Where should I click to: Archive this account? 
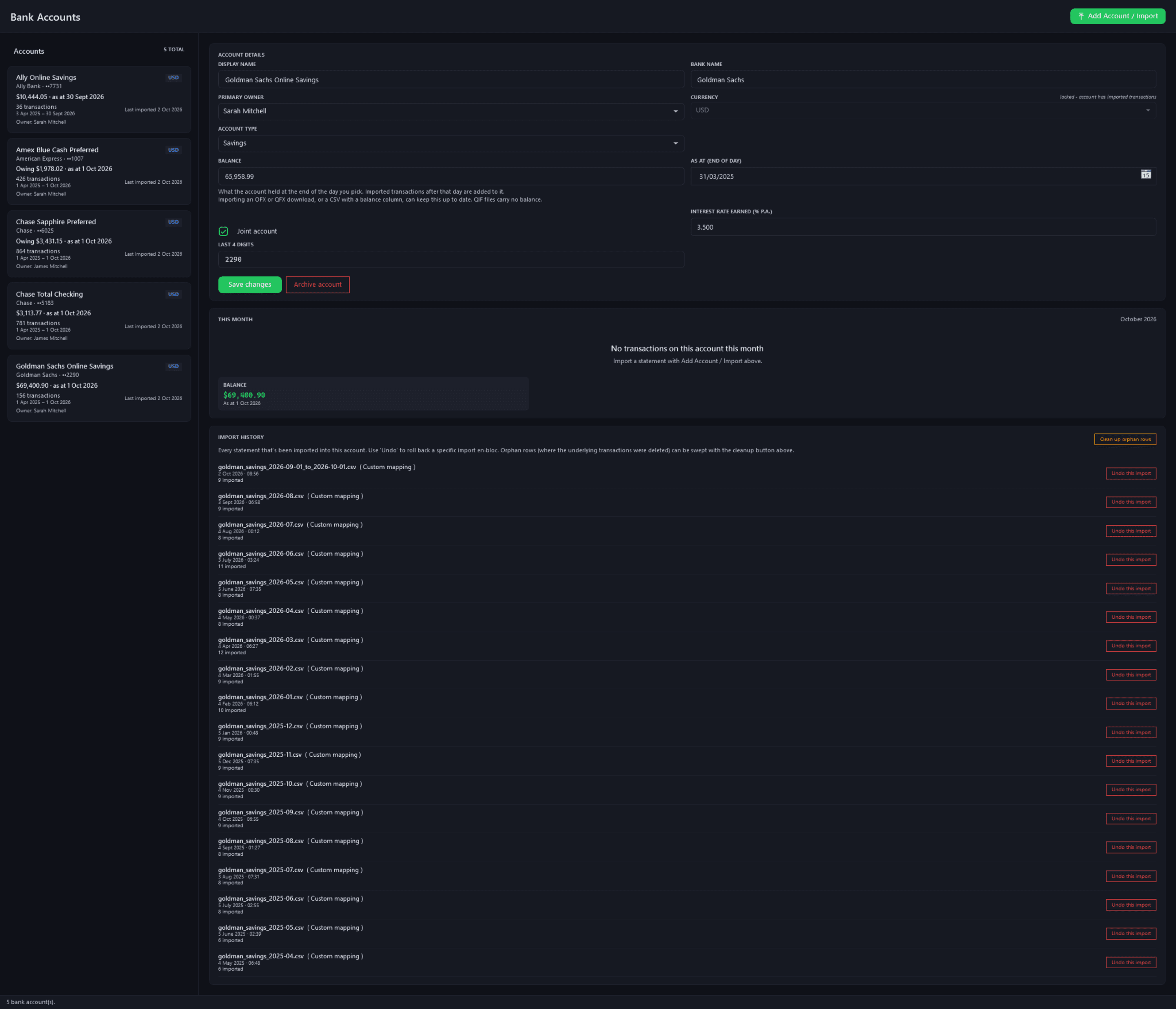[317, 284]
